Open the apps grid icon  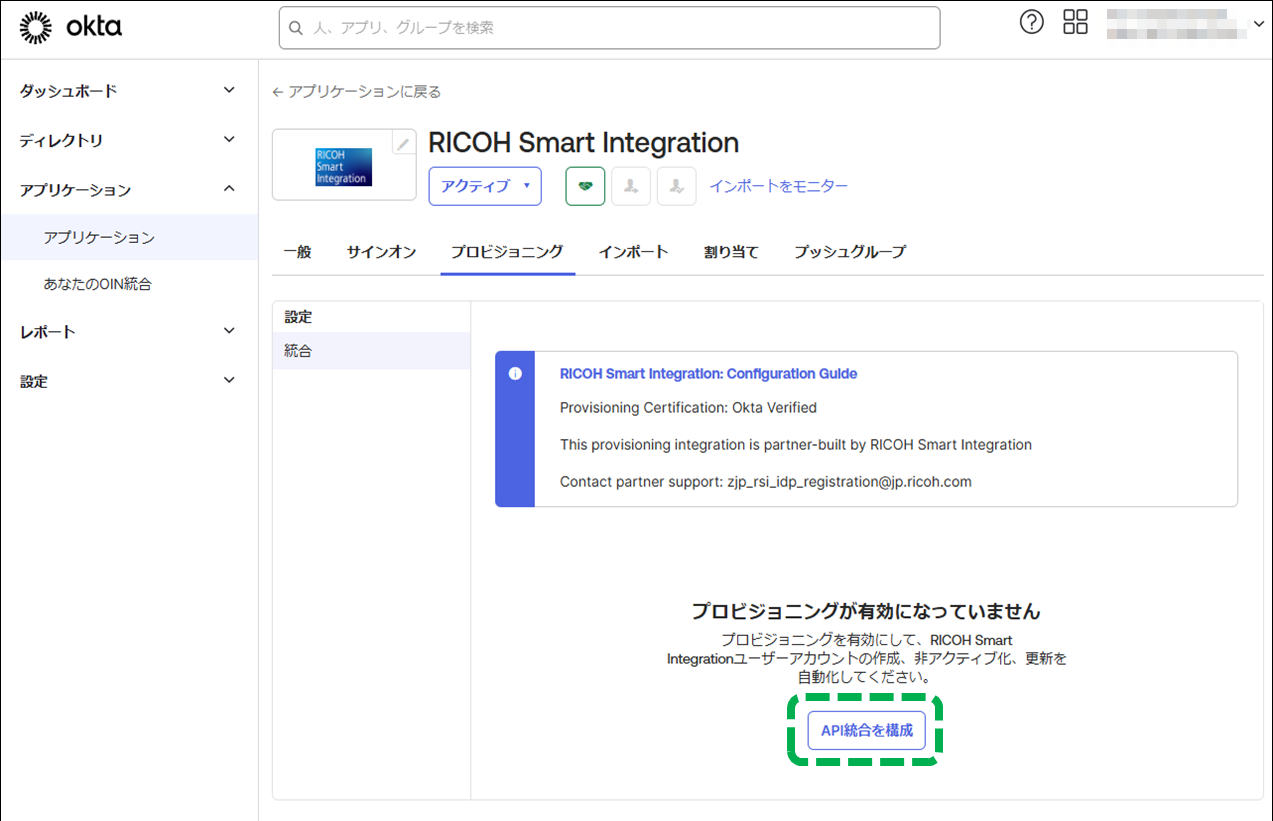click(x=1075, y=22)
